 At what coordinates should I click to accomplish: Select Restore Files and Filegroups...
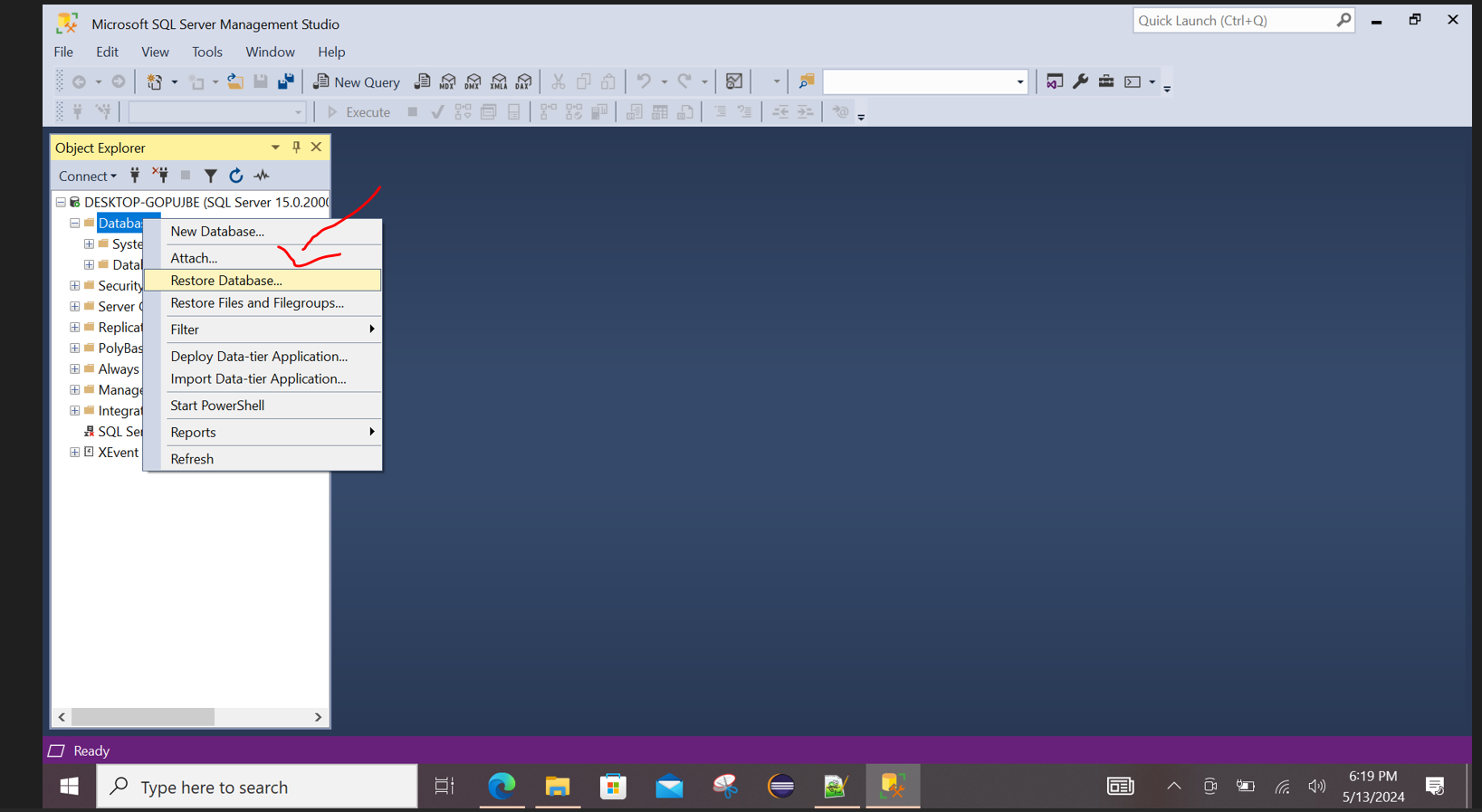263,303
